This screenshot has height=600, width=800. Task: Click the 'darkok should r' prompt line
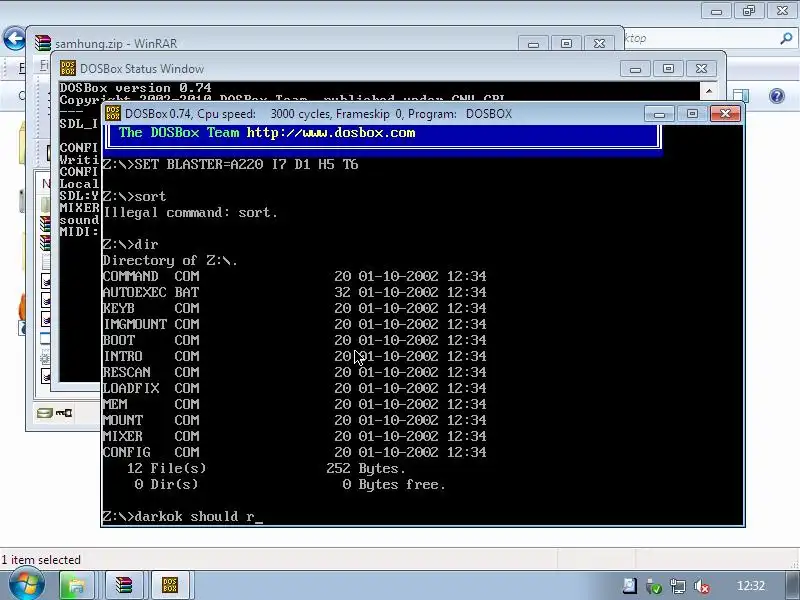point(183,516)
